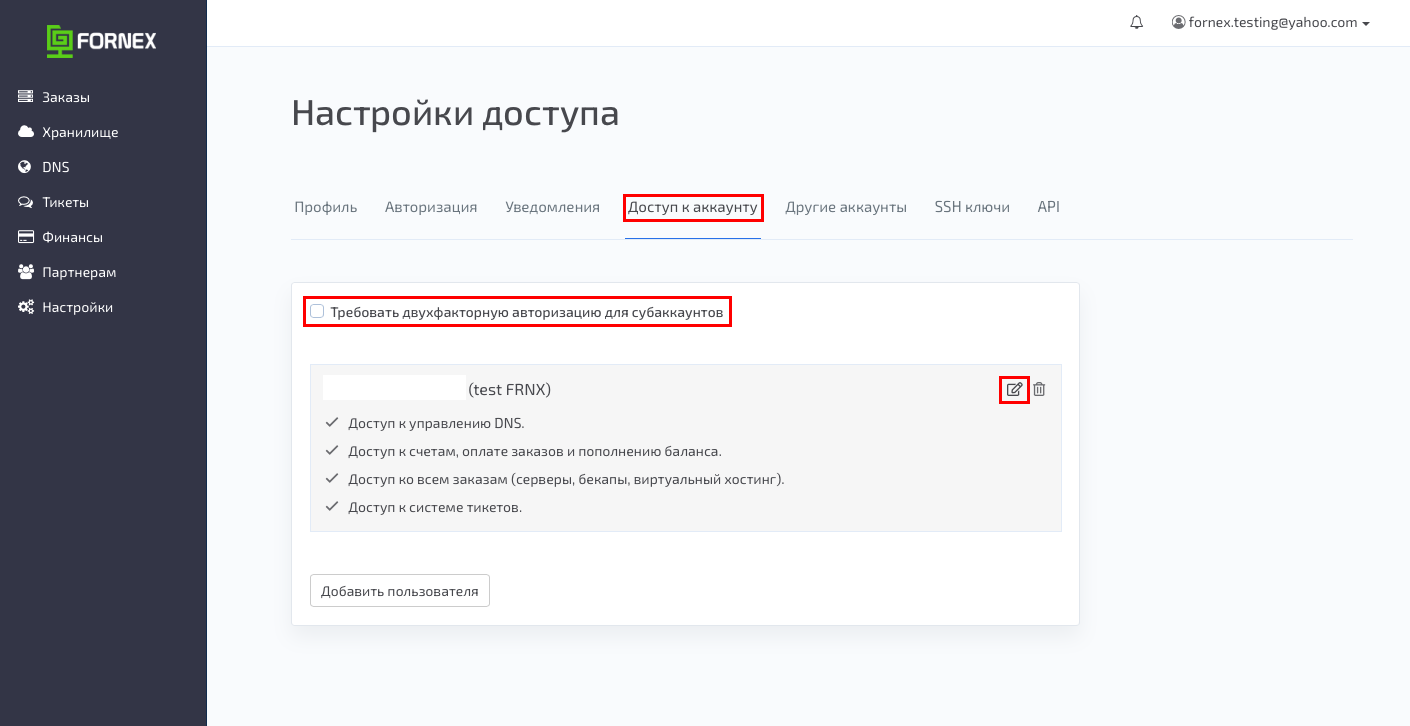Screen dimensions: 1410x726
Task: Select the Доступ к аккаунту tab
Action: (x=693, y=207)
